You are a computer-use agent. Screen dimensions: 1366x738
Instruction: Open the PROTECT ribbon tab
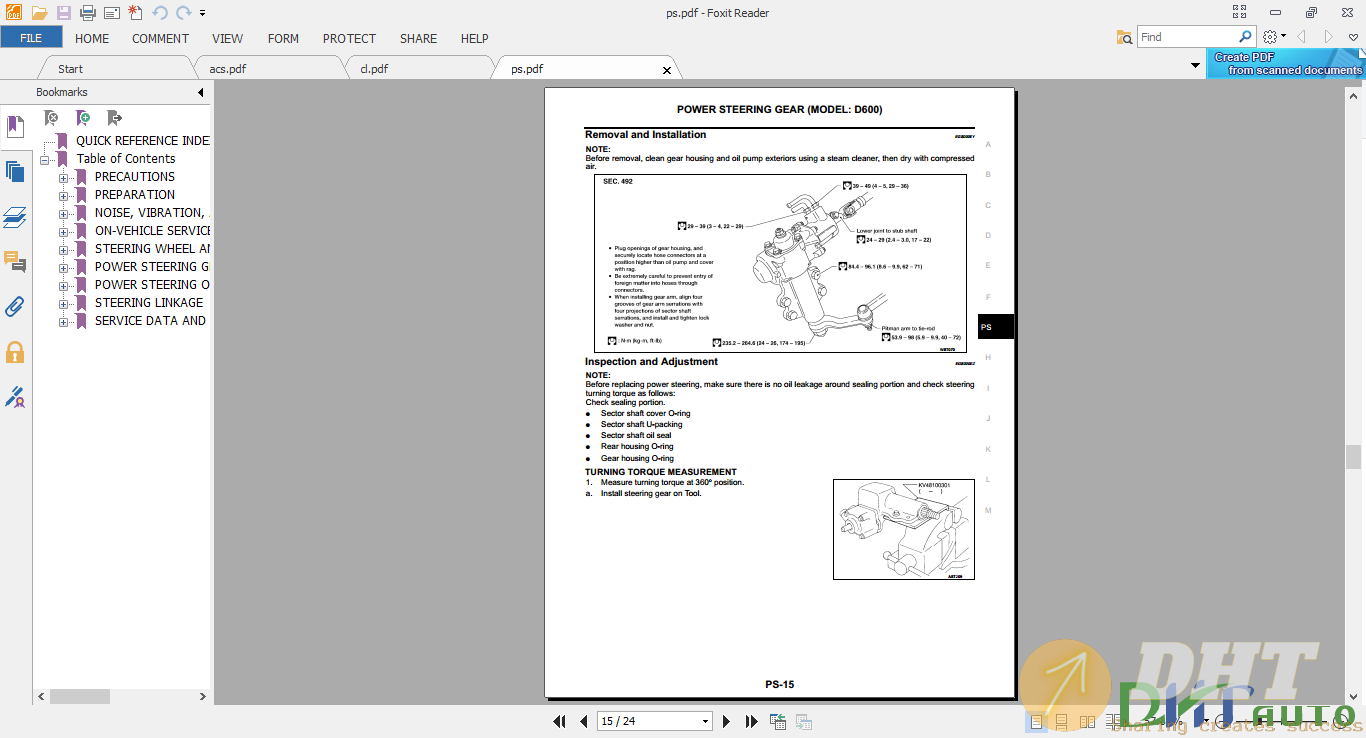349,38
